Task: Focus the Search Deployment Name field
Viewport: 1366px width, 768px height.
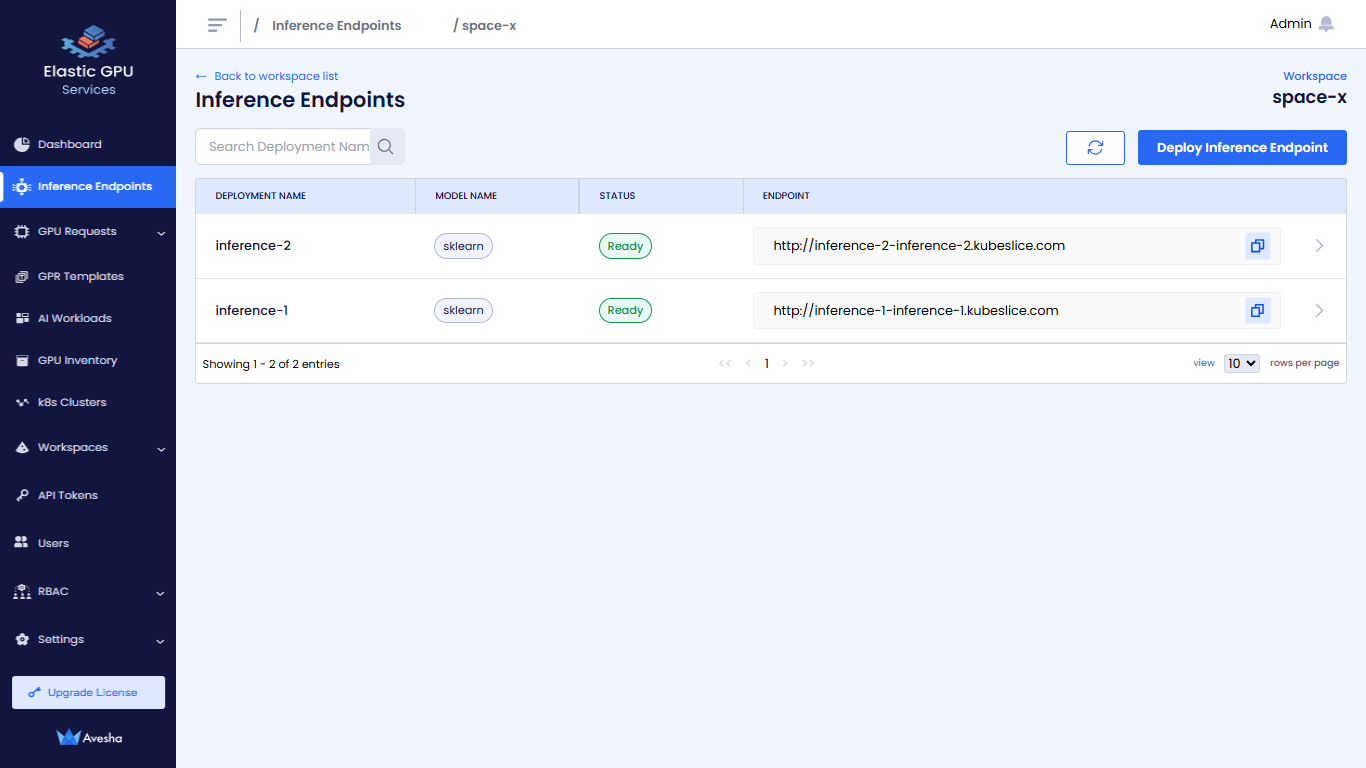Action: (x=285, y=147)
